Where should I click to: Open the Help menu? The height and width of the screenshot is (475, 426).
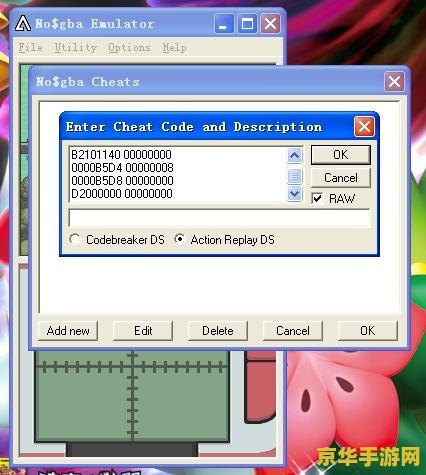point(174,48)
